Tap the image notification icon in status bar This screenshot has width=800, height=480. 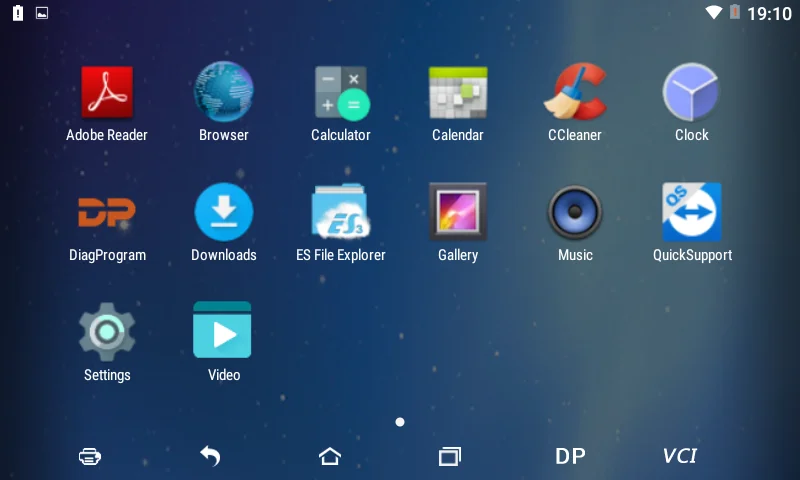42,13
